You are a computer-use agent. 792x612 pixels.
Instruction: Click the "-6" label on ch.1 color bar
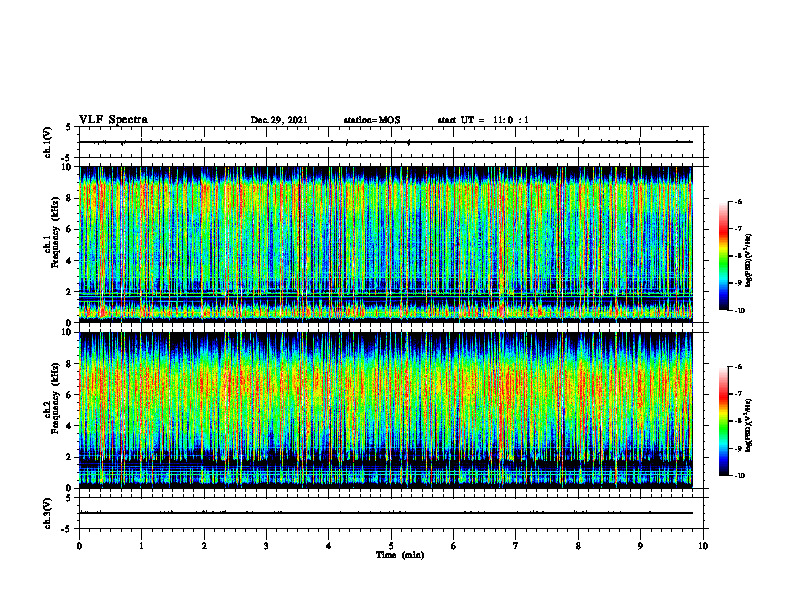click(738, 201)
